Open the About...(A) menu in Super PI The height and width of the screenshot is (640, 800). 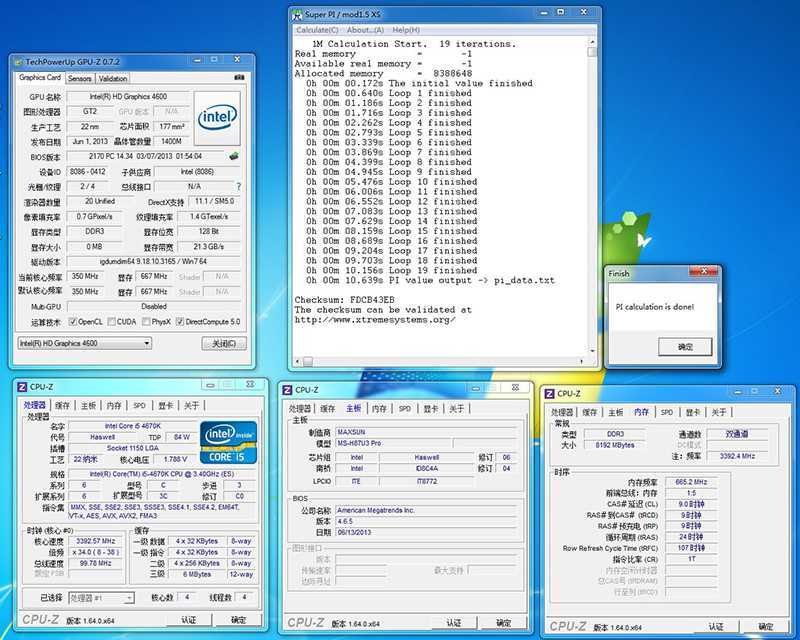pyautogui.click(x=365, y=30)
